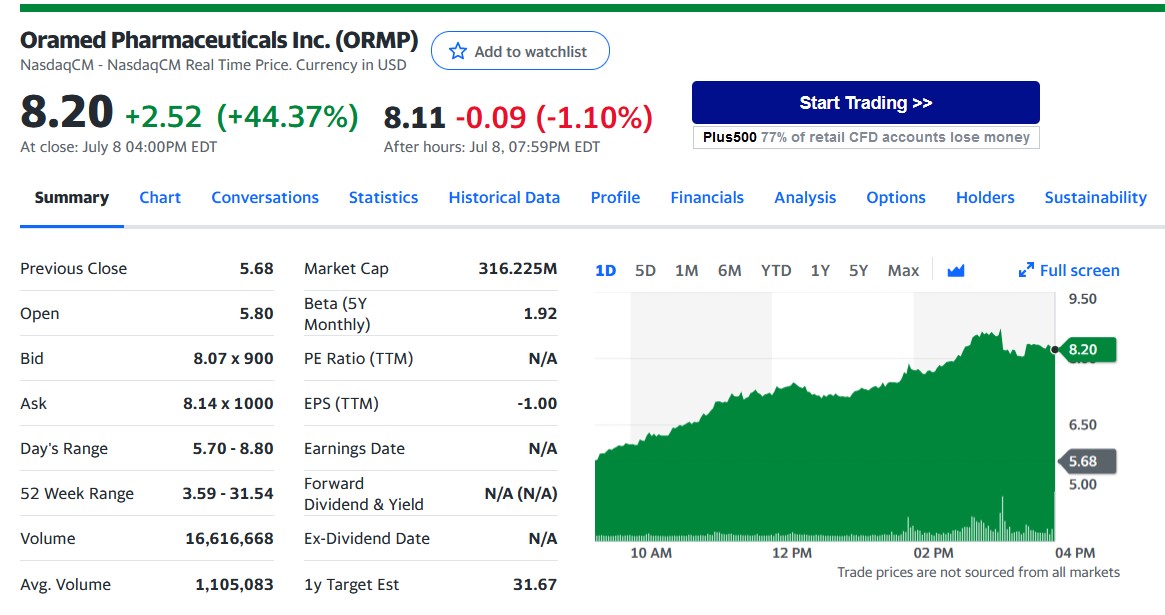Open the Financials tab
The image size is (1165, 615).
(x=707, y=197)
